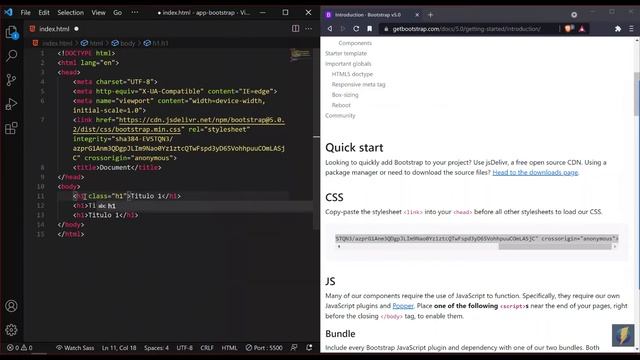Image resolution: width=640 pixels, height=360 pixels.
Task: Click the editor minimap
Action: [301, 55]
